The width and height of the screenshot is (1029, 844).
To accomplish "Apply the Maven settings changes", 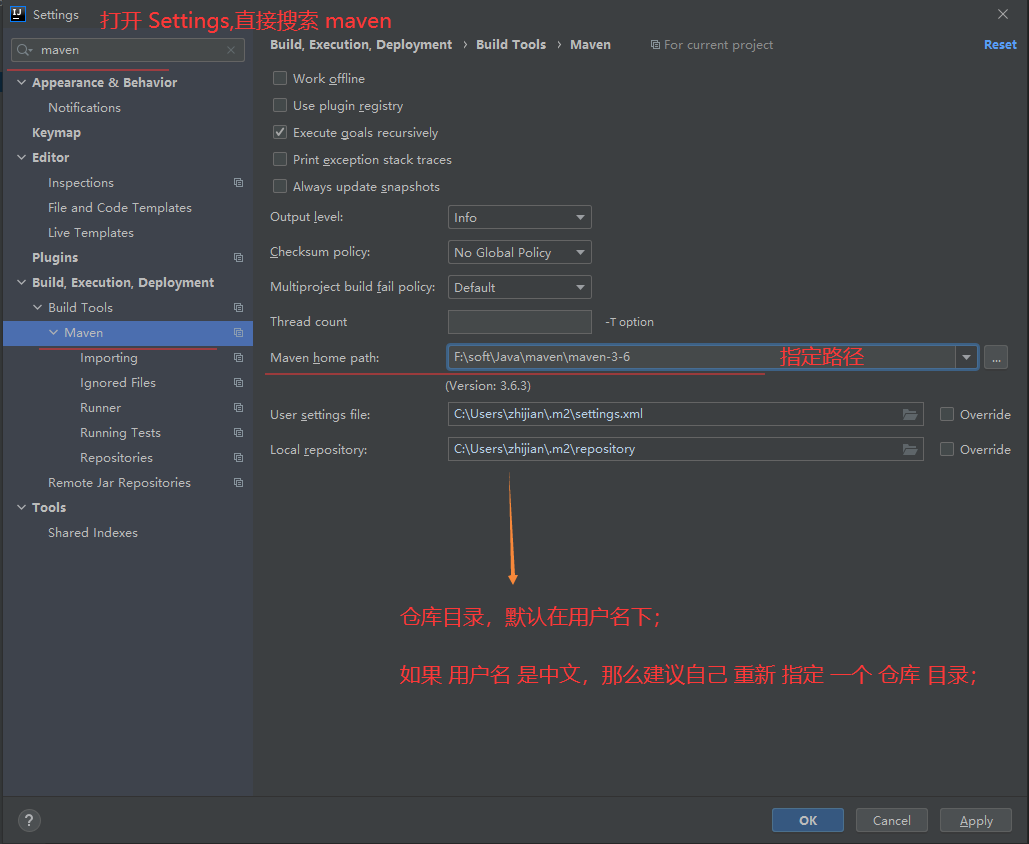I will [976, 820].
